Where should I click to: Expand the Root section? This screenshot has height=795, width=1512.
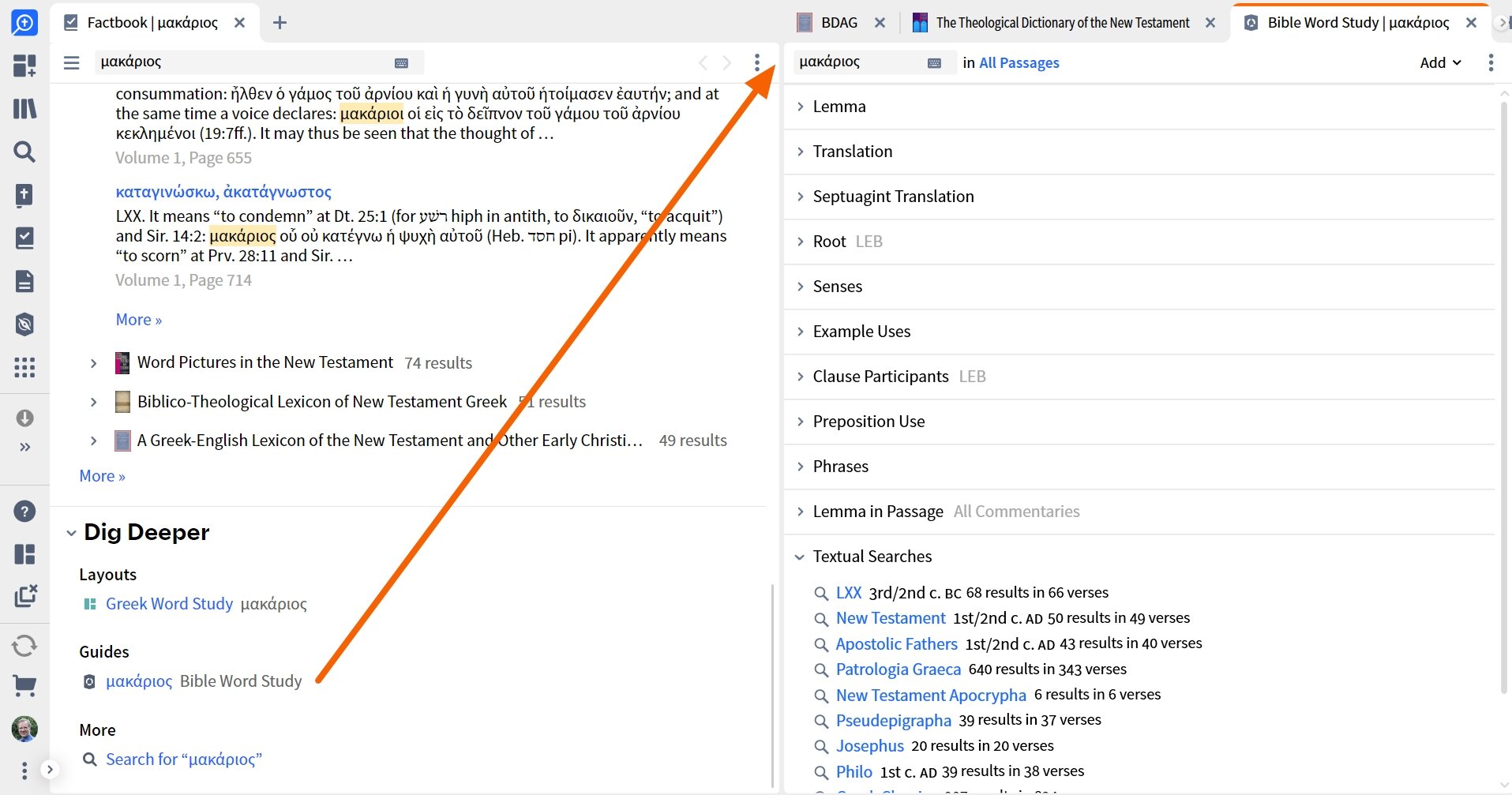(x=800, y=242)
